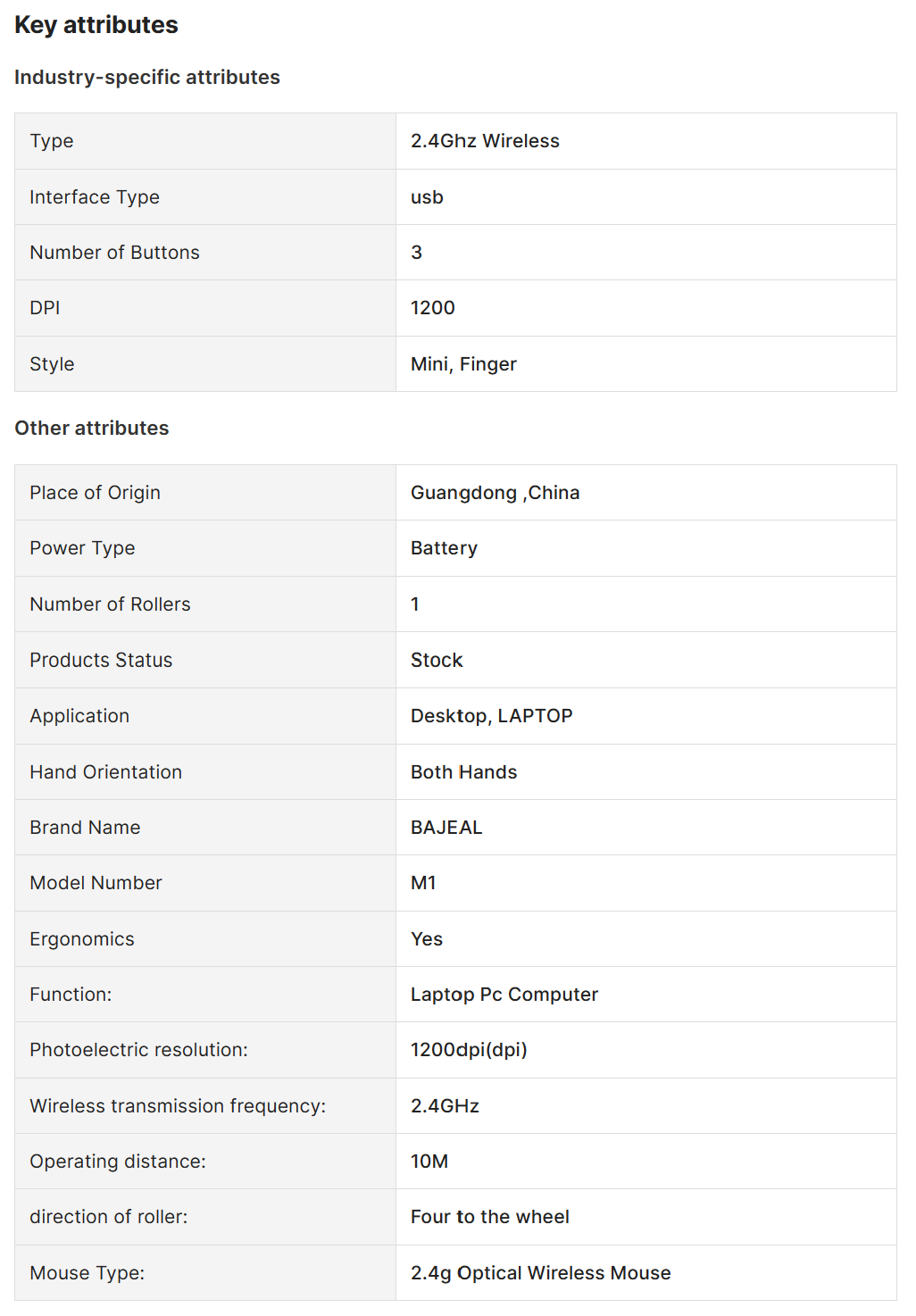The height and width of the screenshot is (1316, 916).
Task: Select the 2.4Ghz Wireless type value
Action: [x=485, y=141]
